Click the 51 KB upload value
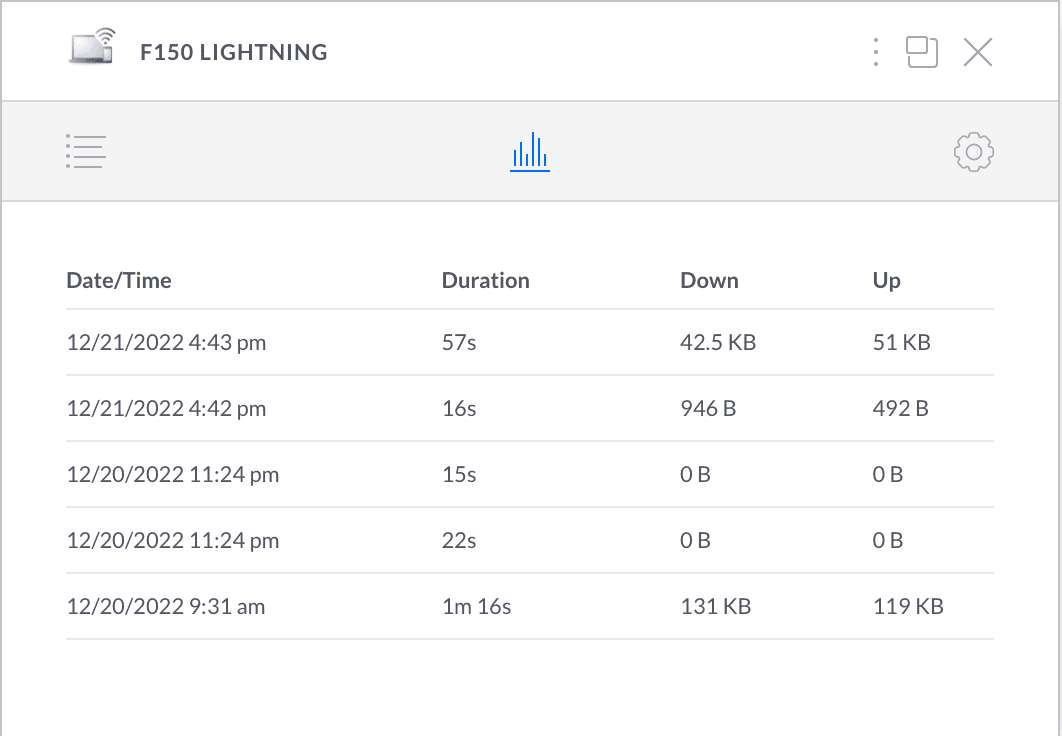Viewport: 1062px width, 736px height. (x=901, y=343)
